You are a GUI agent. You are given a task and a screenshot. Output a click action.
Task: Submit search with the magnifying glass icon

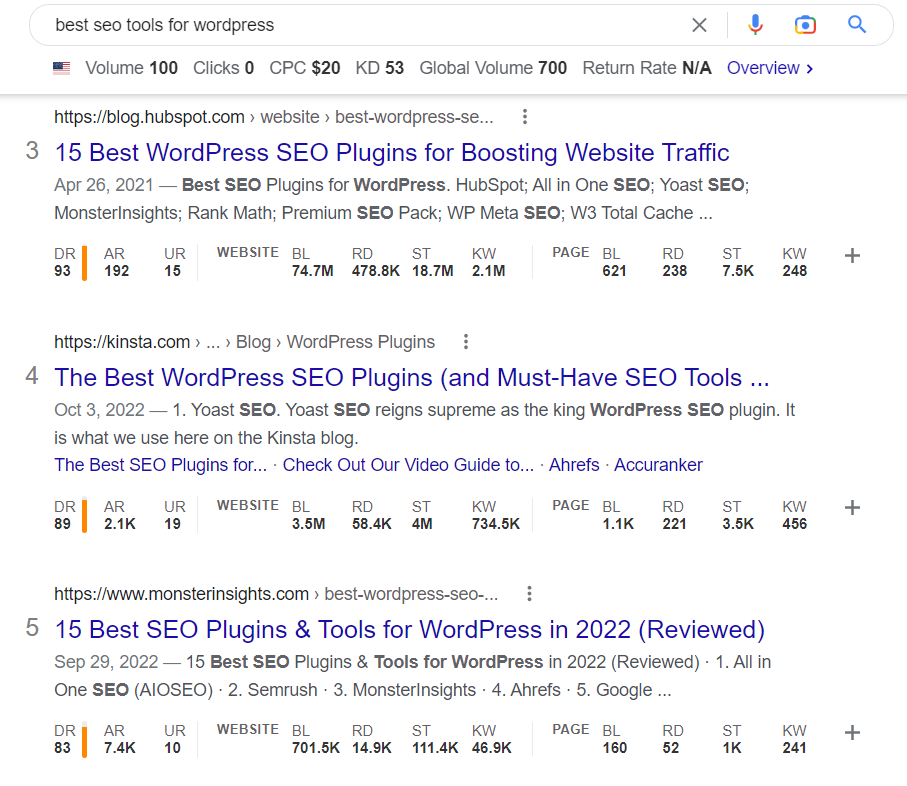(x=857, y=24)
